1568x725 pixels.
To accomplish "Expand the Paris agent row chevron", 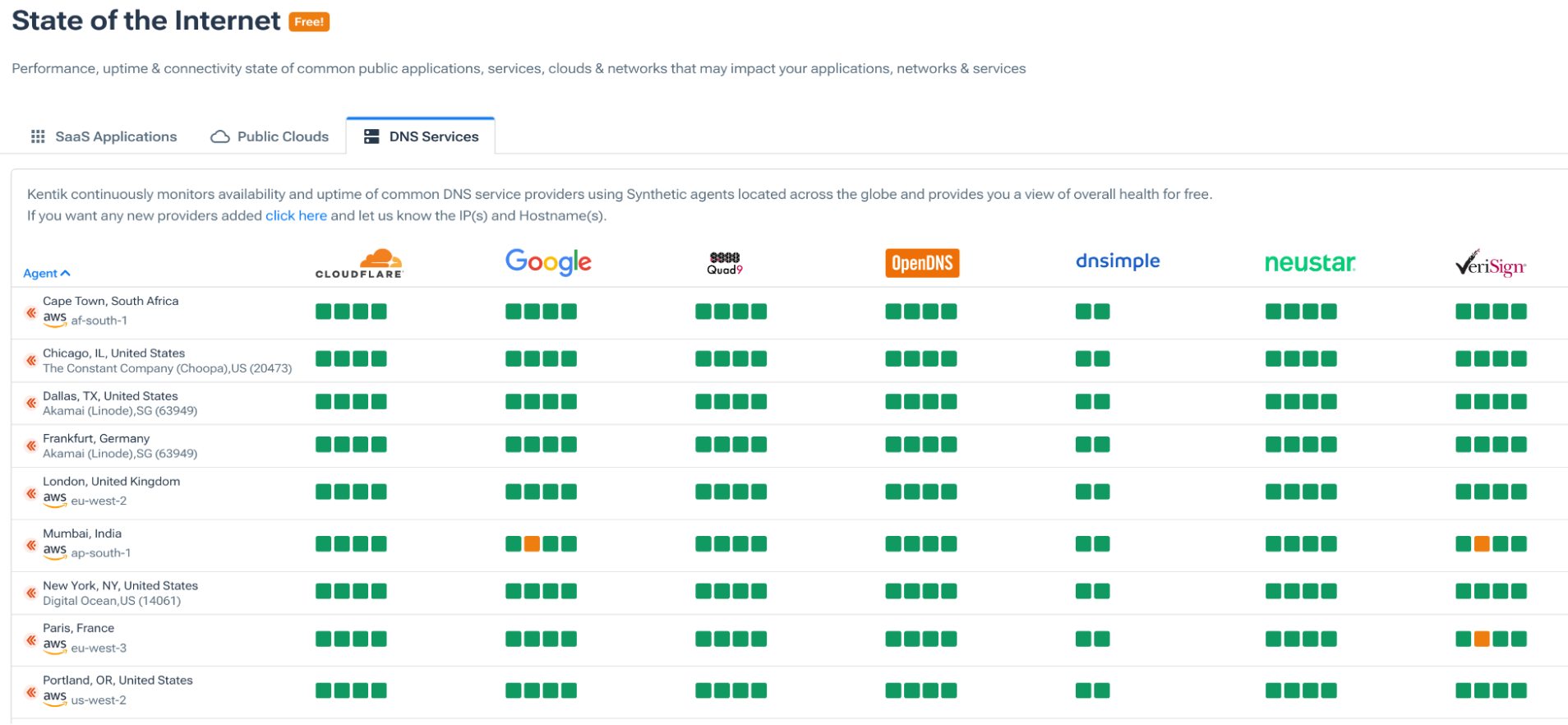I will coord(30,640).
